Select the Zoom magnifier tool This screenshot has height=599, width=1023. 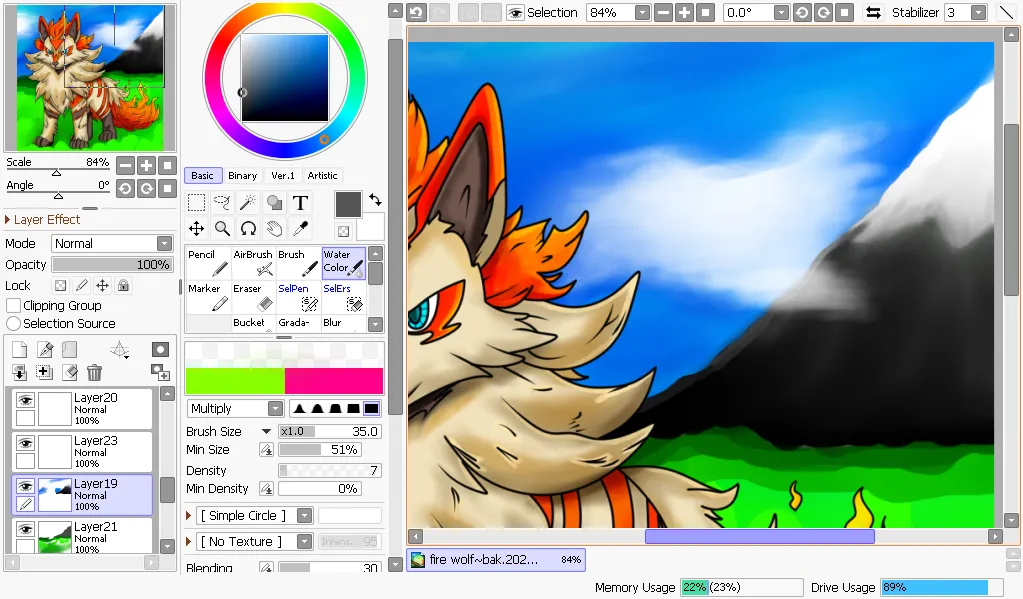point(222,228)
